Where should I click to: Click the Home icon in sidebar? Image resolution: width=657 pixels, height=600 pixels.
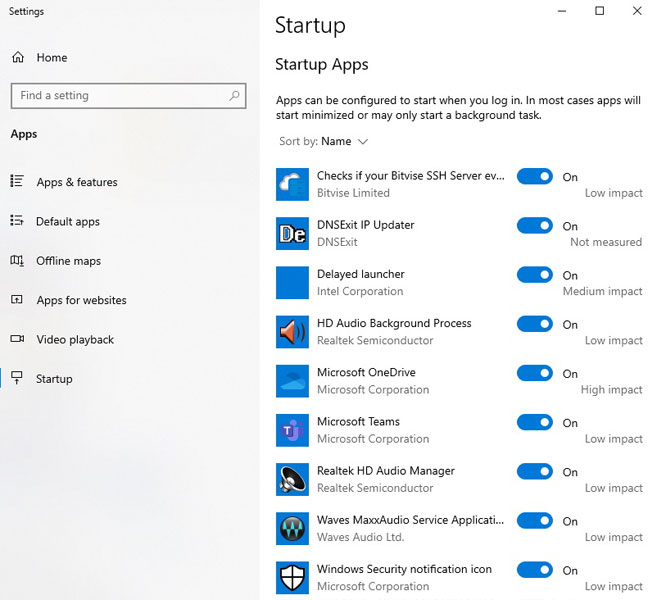point(18,57)
